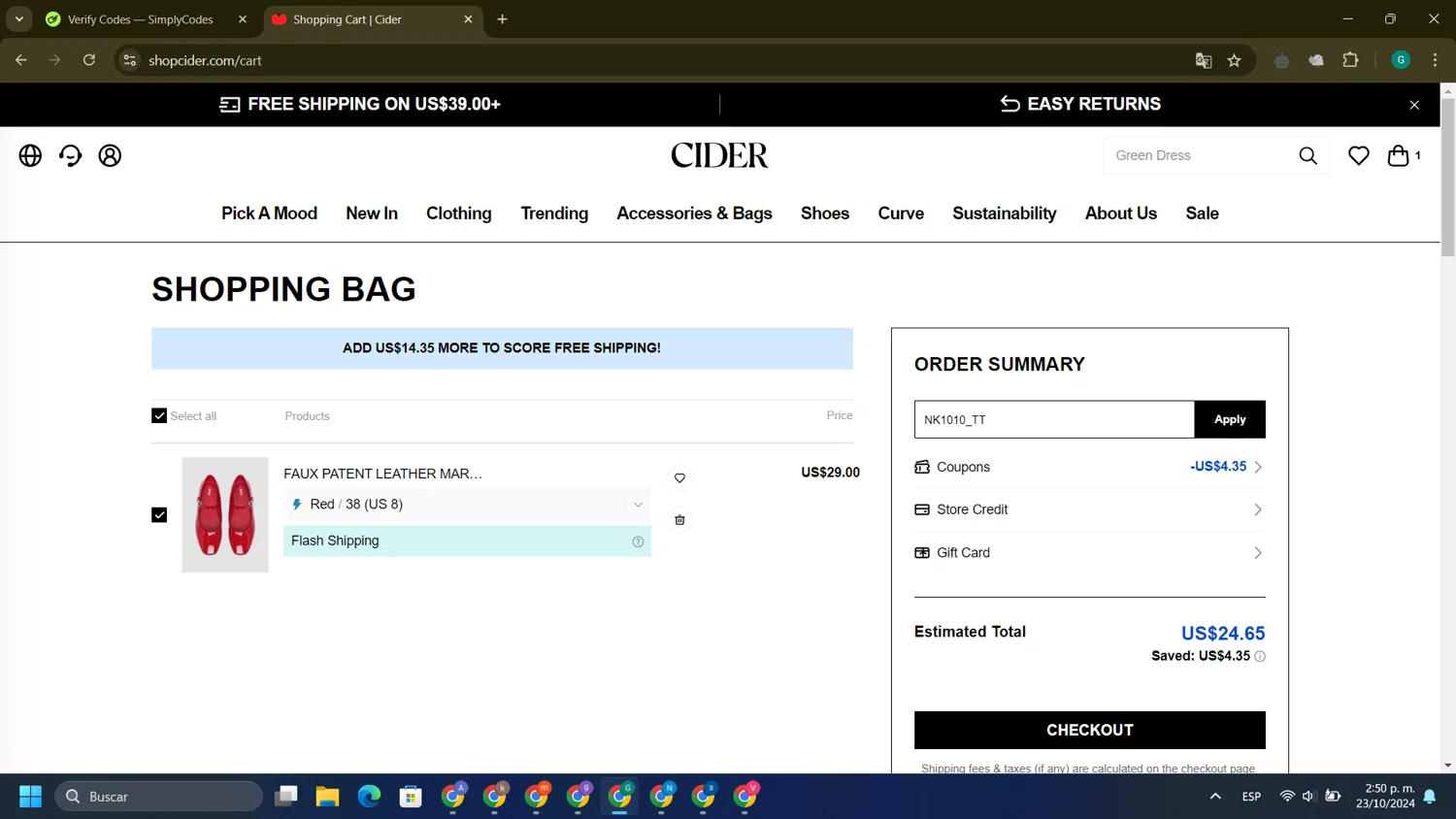This screenshot has height=819, width=1456.
Task: Open Trending menu
Action: tap(554, 213)
